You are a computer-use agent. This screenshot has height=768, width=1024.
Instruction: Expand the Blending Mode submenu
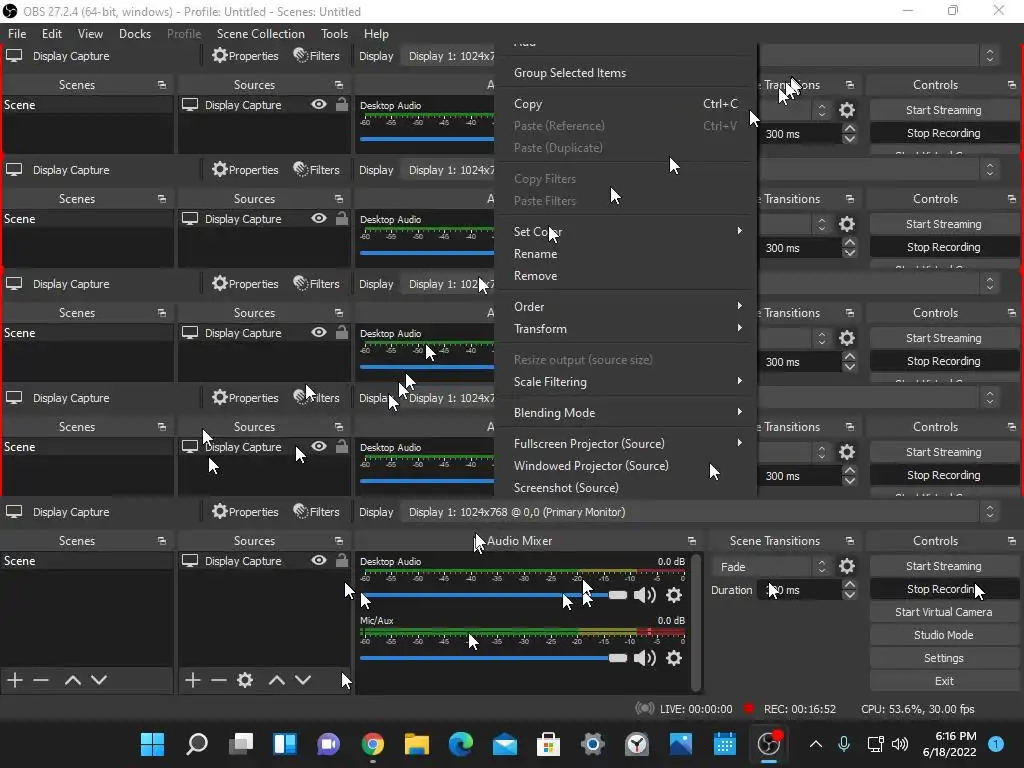click(626, 413)
